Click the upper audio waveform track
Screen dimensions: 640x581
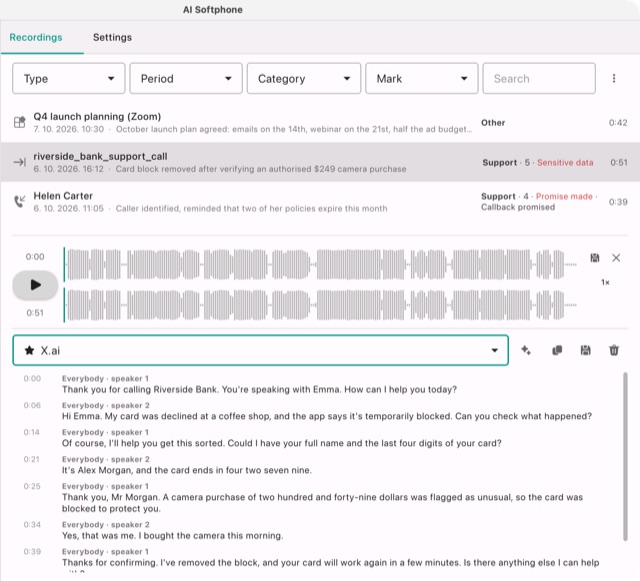(320, 264)
